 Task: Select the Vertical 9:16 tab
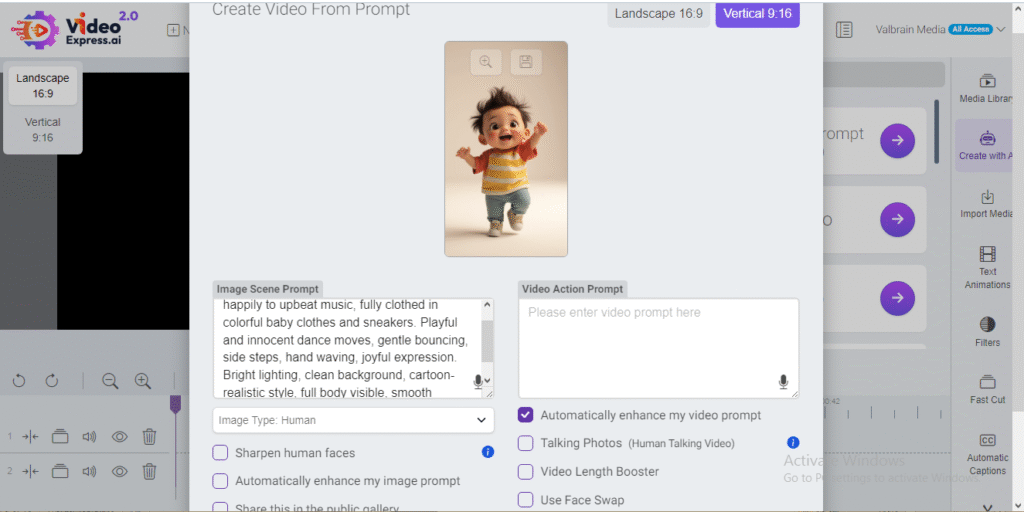pyautogui.click(x=757, y=14)
